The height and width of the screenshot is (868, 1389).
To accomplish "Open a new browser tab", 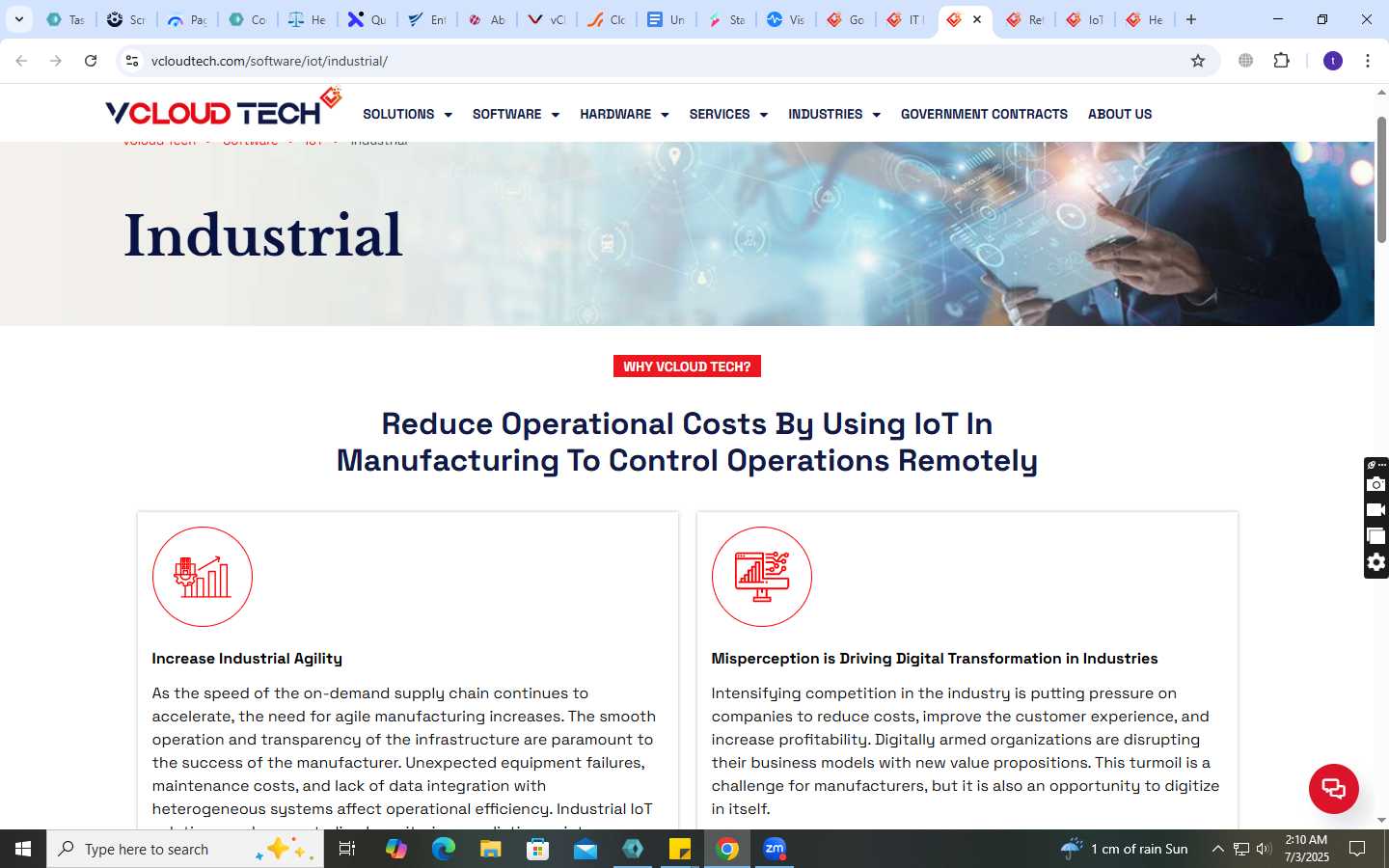I will pos(1191,19).
